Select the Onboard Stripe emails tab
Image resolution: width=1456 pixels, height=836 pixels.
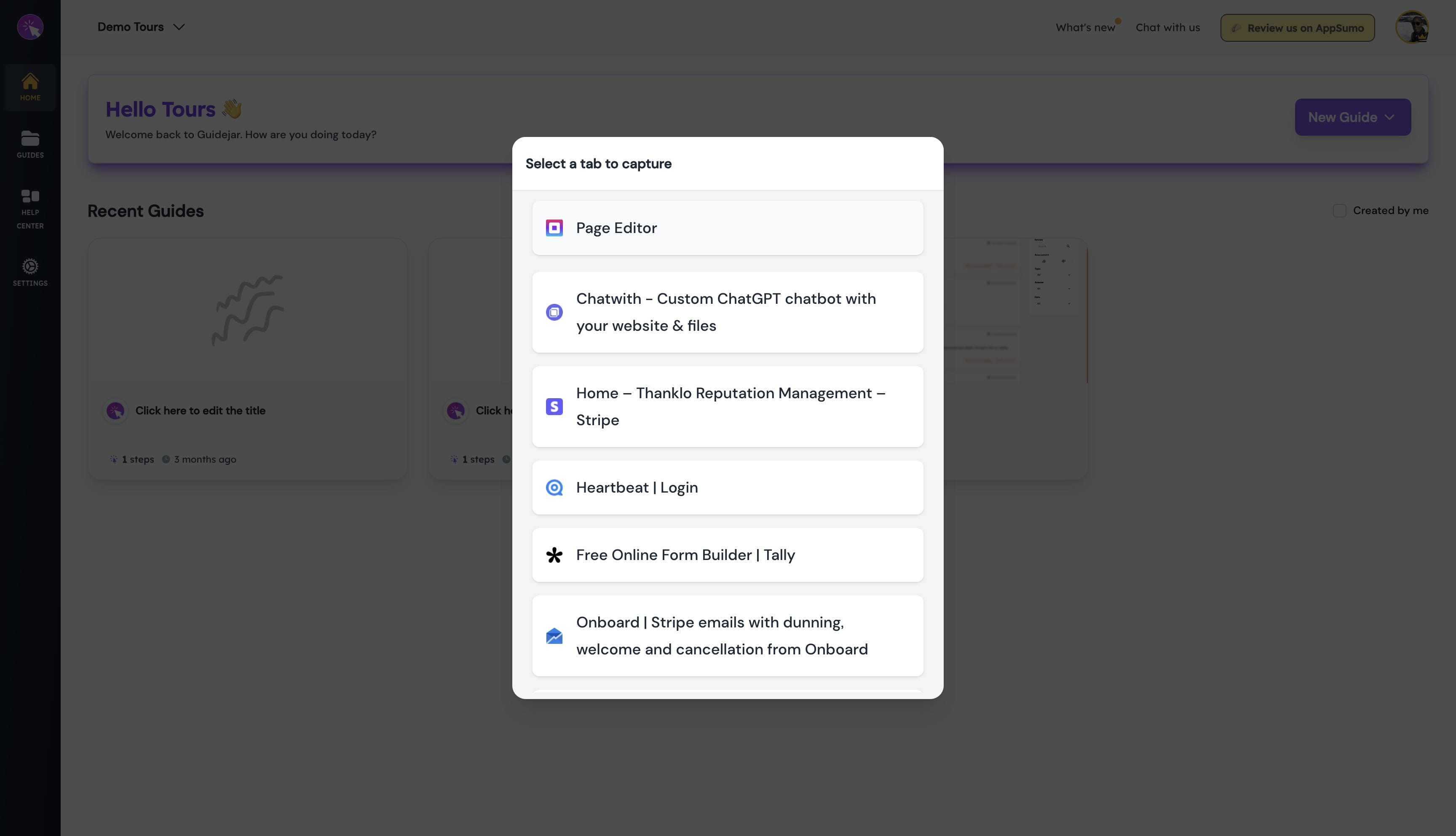[727, 635]
